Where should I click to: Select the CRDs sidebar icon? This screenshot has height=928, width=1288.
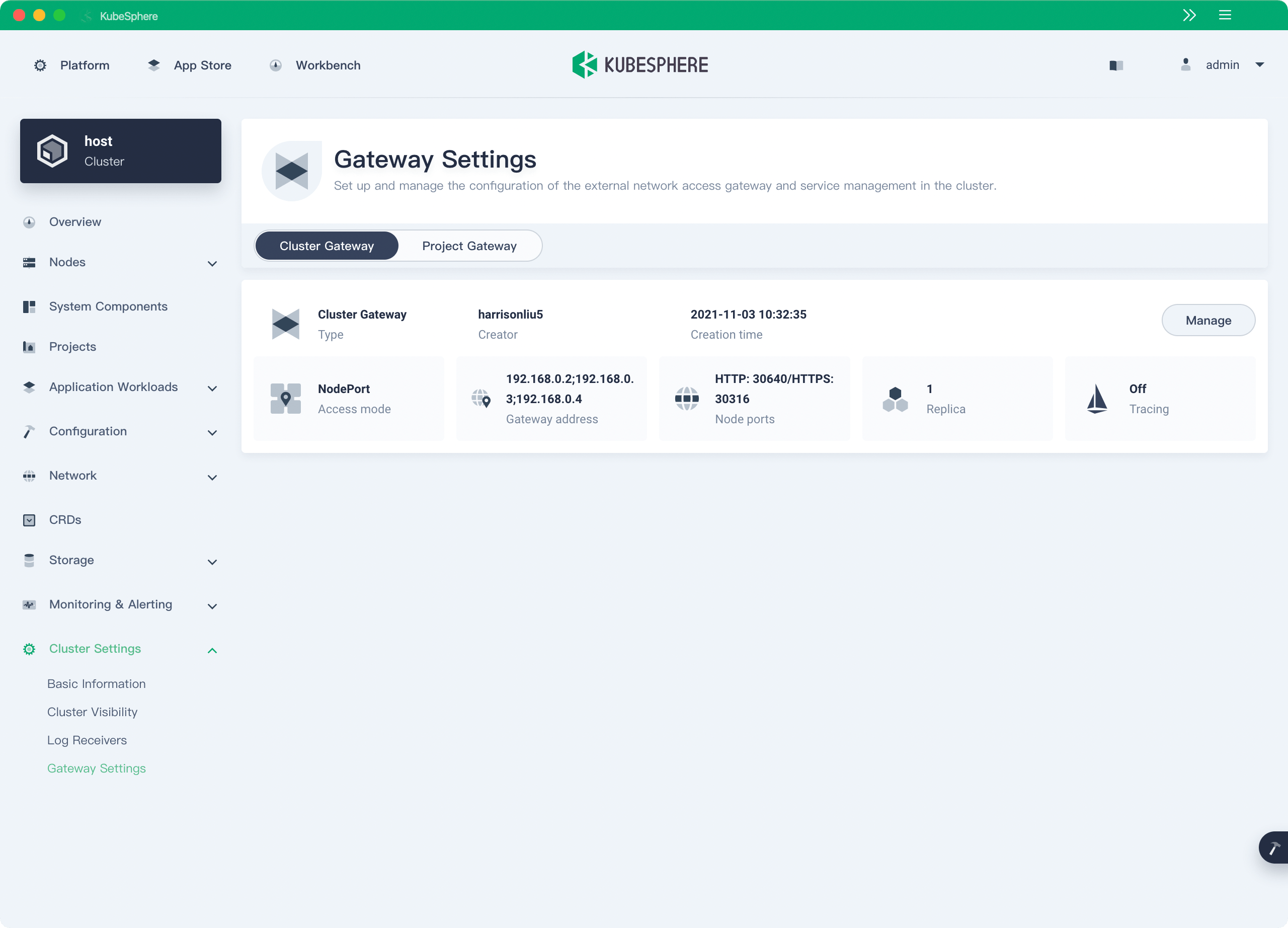(x=29, y=520)
